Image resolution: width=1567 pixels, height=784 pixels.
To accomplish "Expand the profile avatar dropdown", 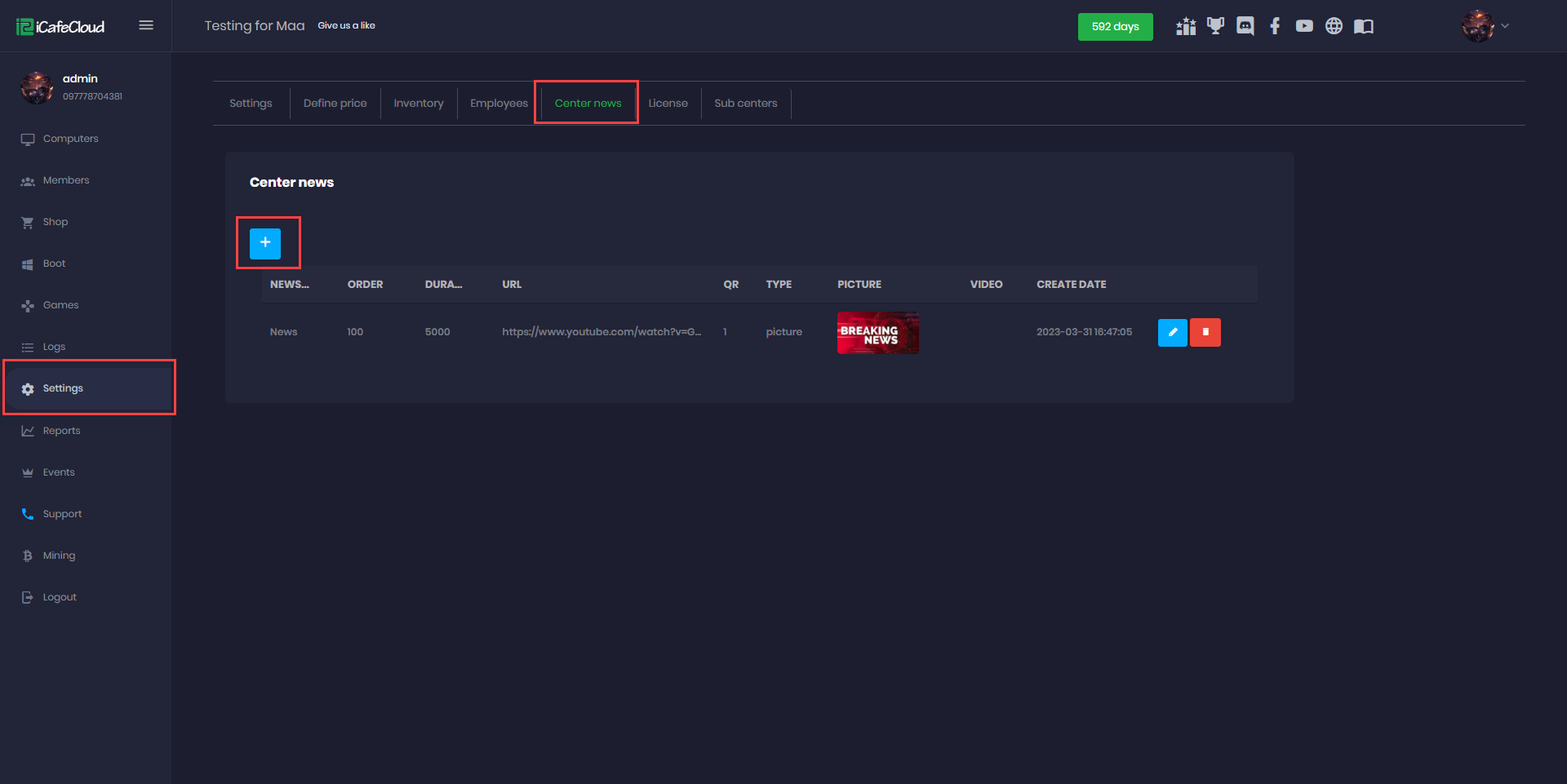I will [x=1485, y=26].
